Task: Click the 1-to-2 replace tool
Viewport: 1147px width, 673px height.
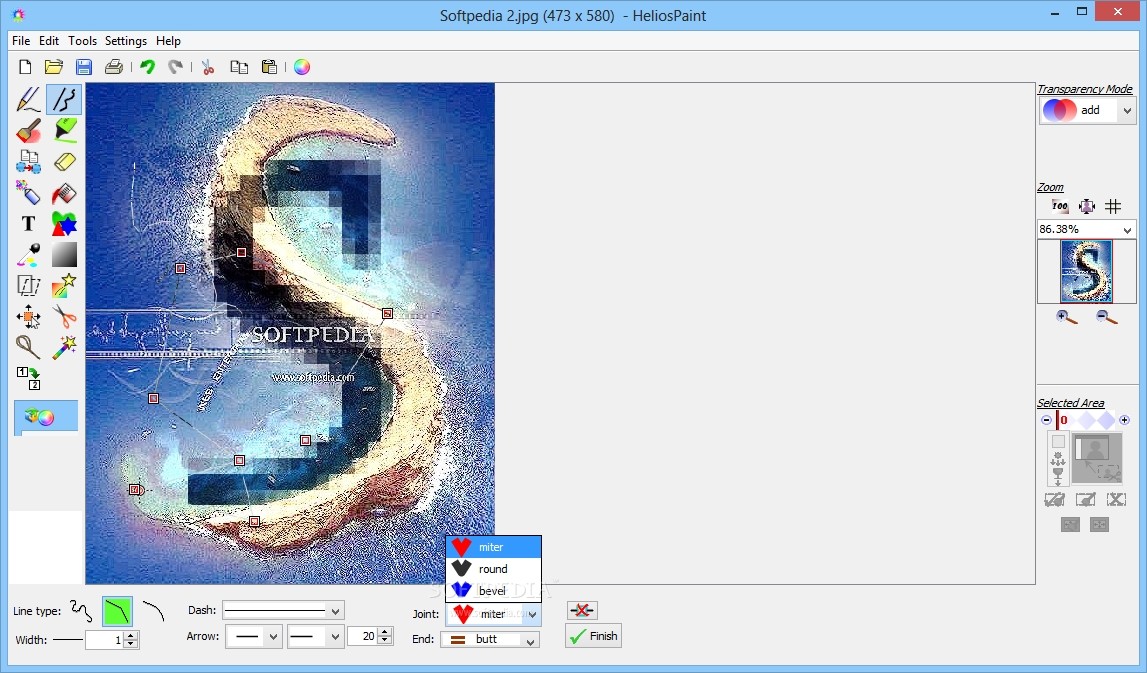Action: [28, 378]
